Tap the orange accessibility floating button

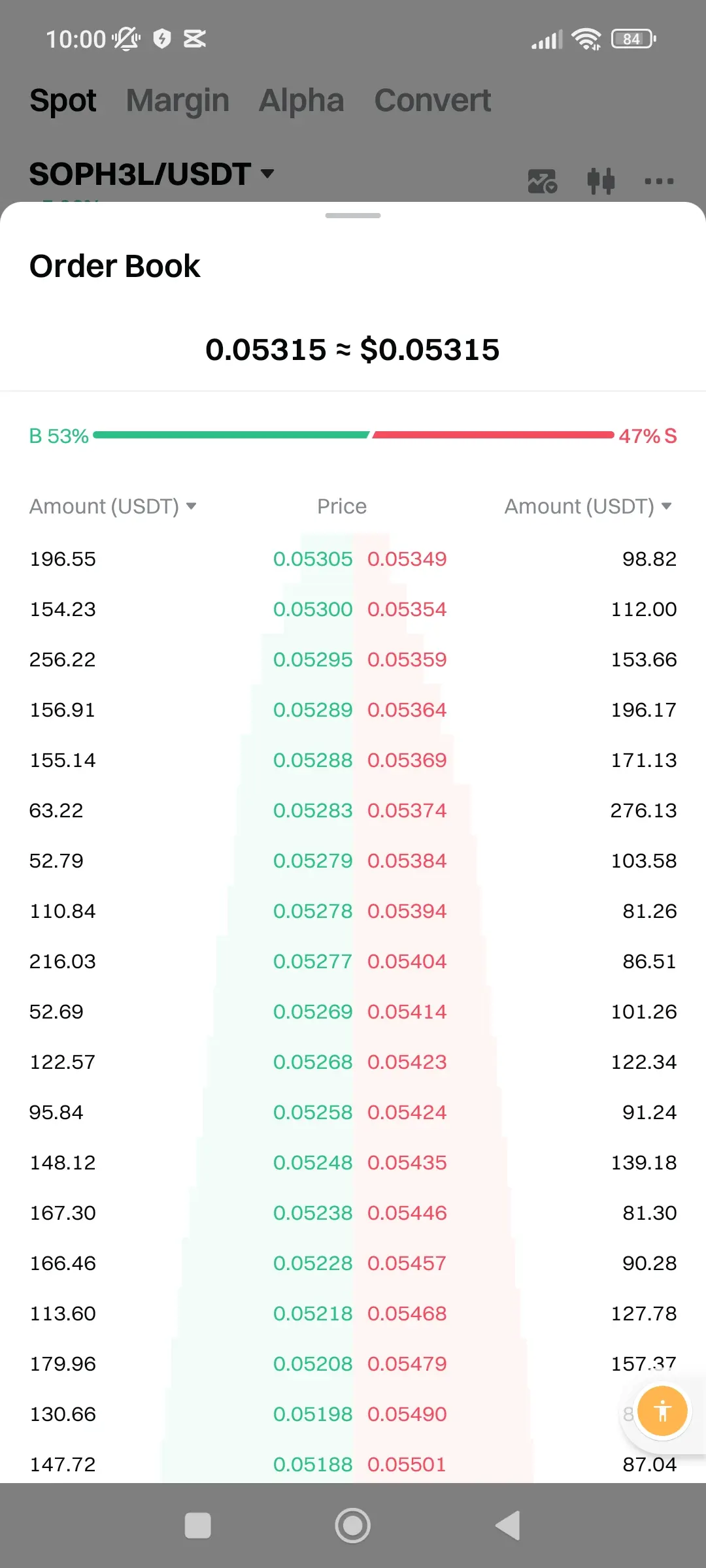662,1411
